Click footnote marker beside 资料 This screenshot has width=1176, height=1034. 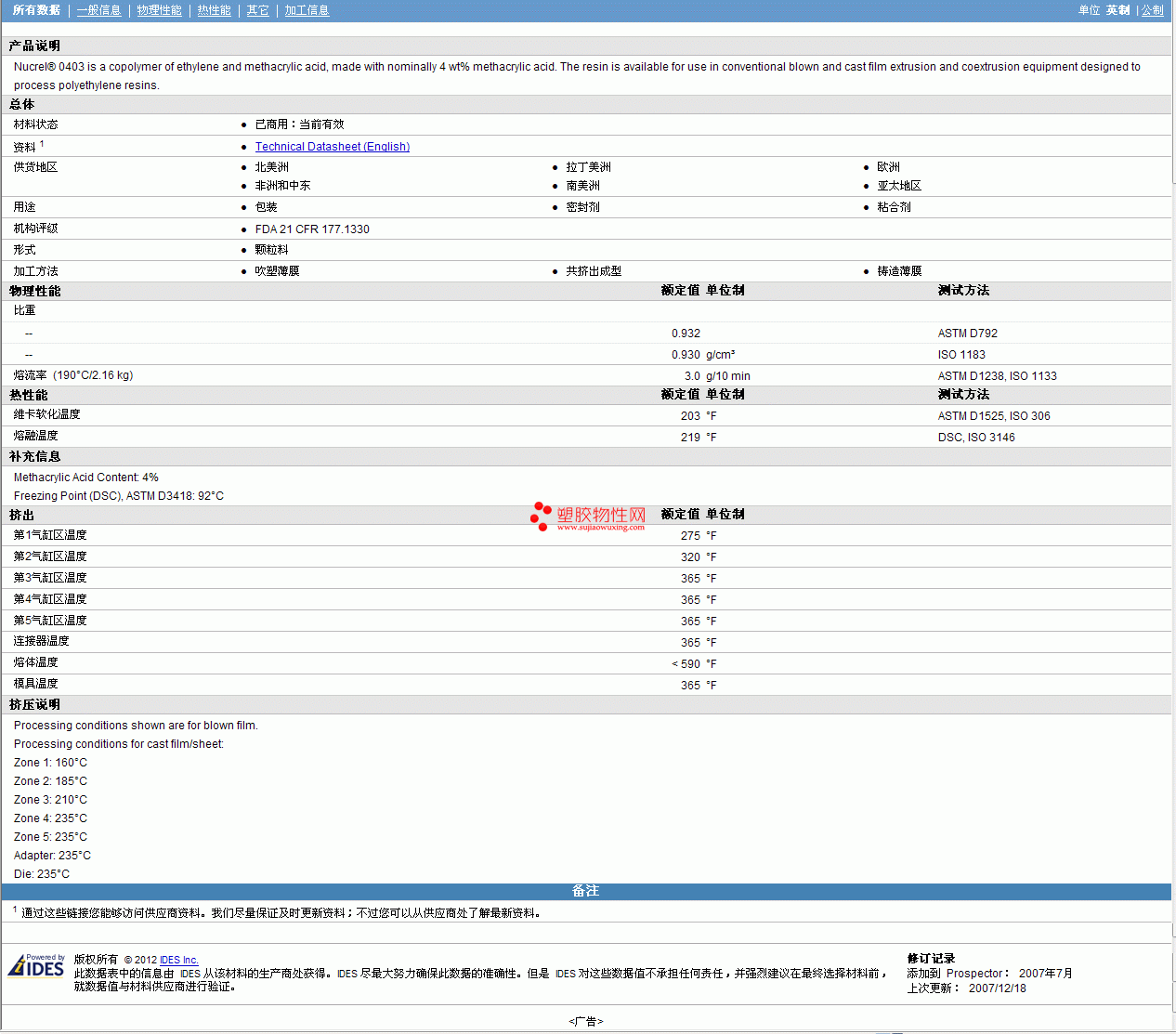point(42,144)
